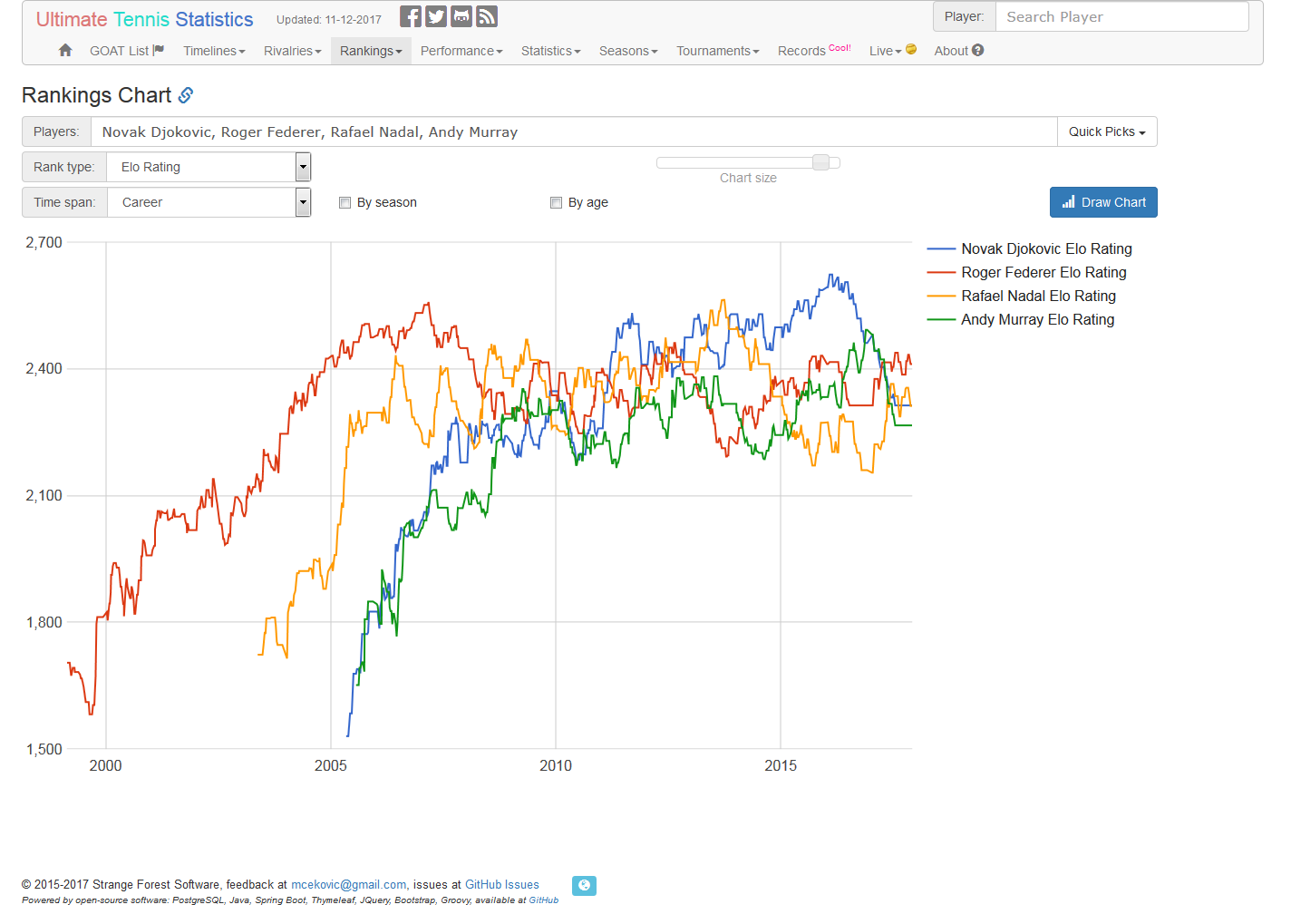Image resolution: width=1291 pixels, height=924 pixels.
Task: Open the Facebook page icon
Action: pyautogui.click(x=411, y=16)
